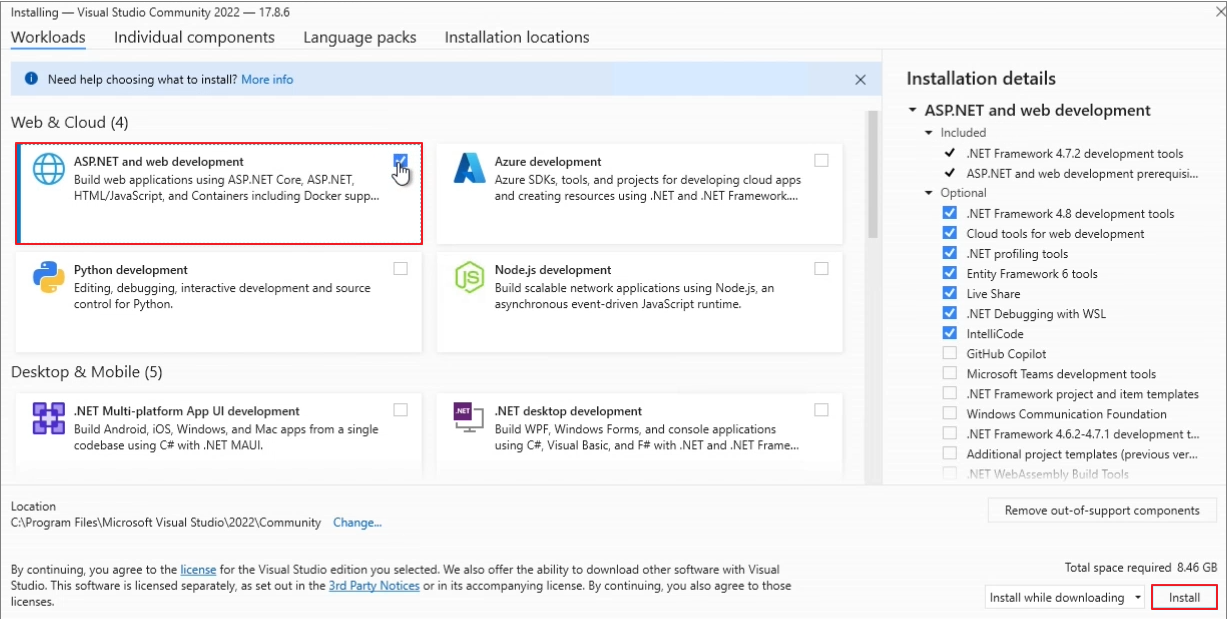Image resolution: width=1227 pixels, height=619 pixels.
Task: Enable Microsoft Teams development tools
Action: (949, 373)
